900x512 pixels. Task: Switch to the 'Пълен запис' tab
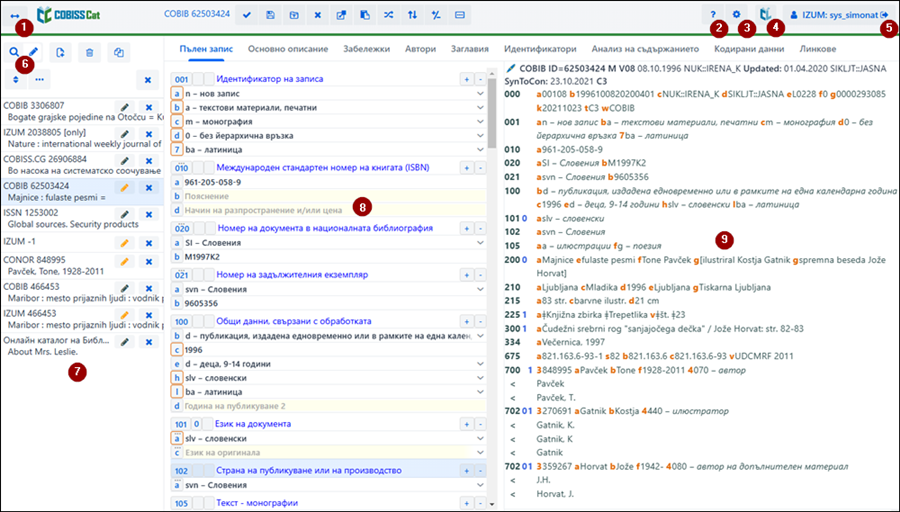[206, 49]
